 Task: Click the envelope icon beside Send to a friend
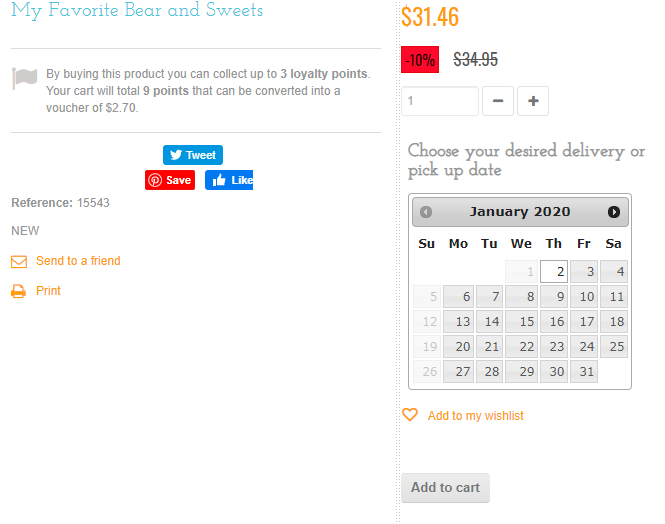click(x=19, y=261)
